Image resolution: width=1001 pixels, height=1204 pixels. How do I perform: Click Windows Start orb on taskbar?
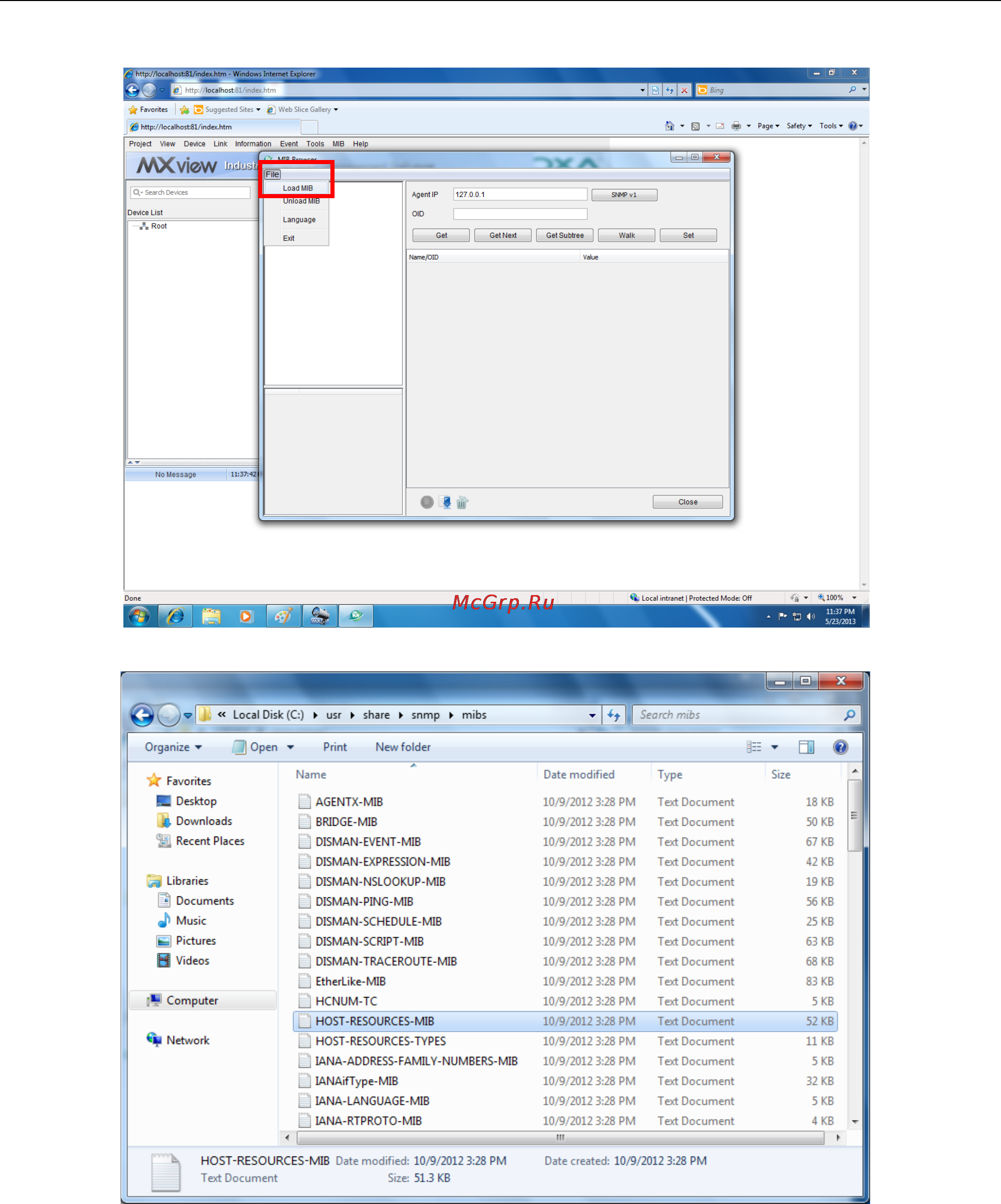(x=139, y=616)
